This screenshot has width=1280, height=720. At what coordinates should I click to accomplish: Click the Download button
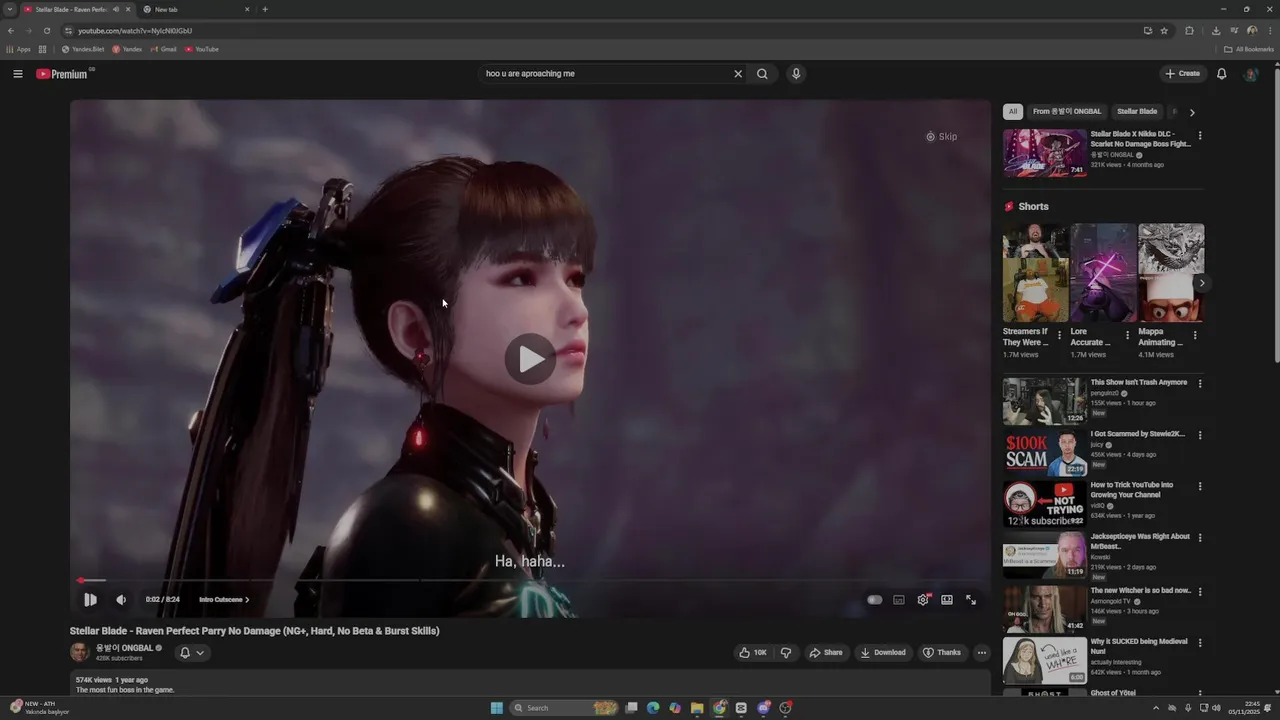pos(883,652)
